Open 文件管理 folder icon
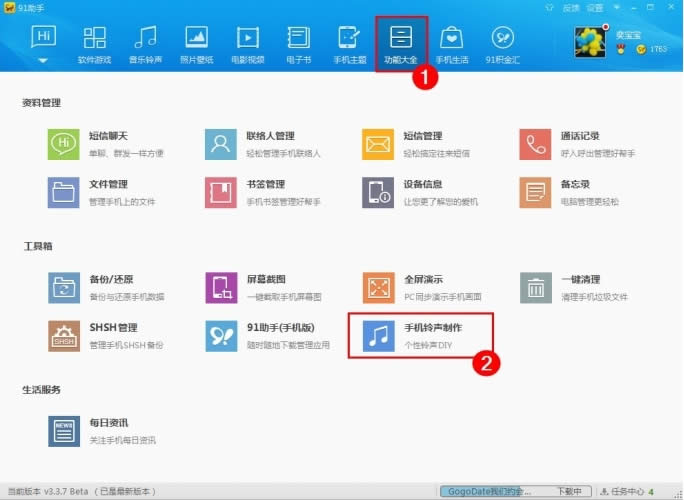The height and width of the screenshot is (500, 684). coord(64,192)
